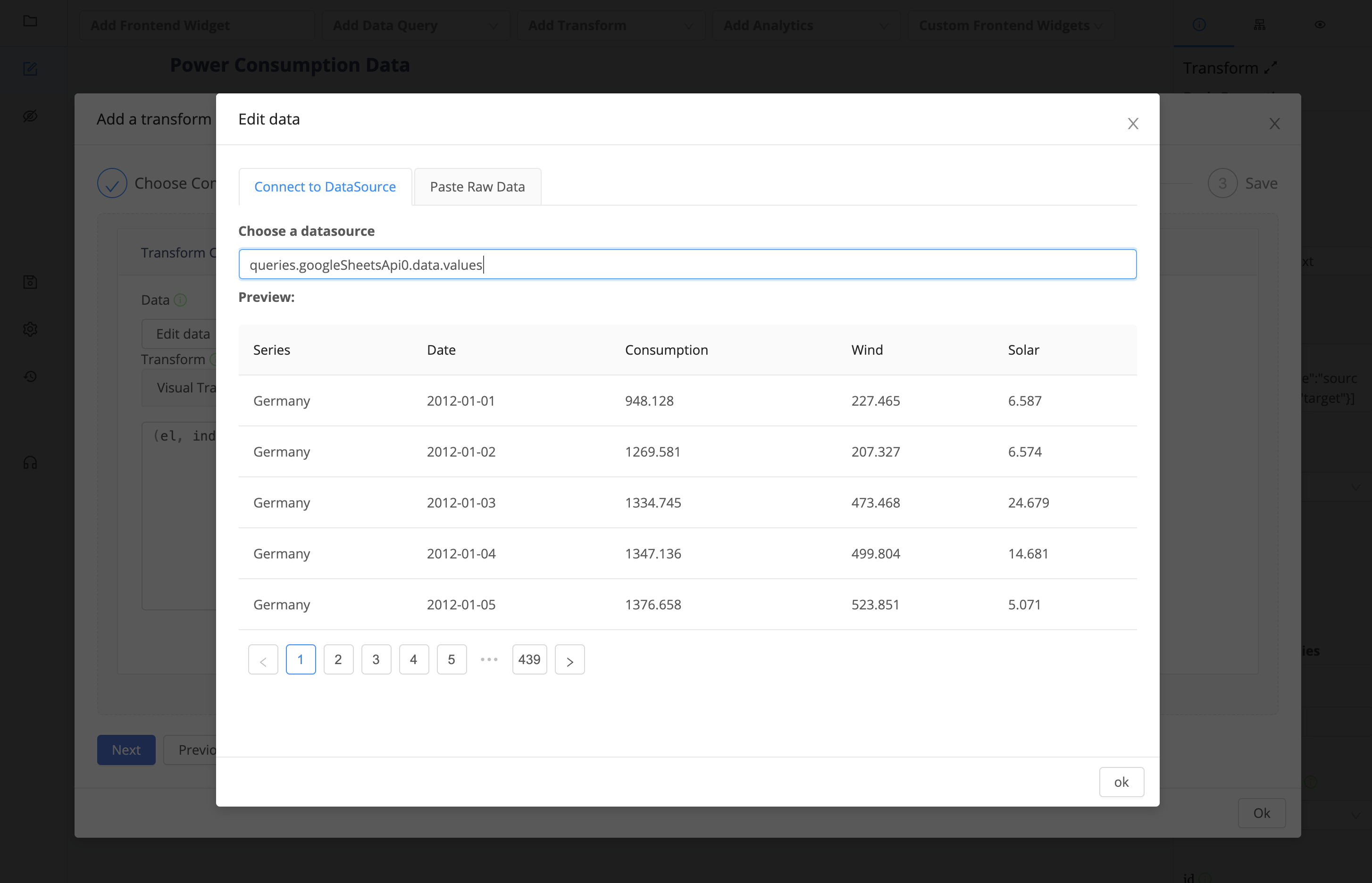The image size is (1372, 883).
Task: Confirm Edit data with ok button
Action: pyautogui.click(x=1121, y=782)
